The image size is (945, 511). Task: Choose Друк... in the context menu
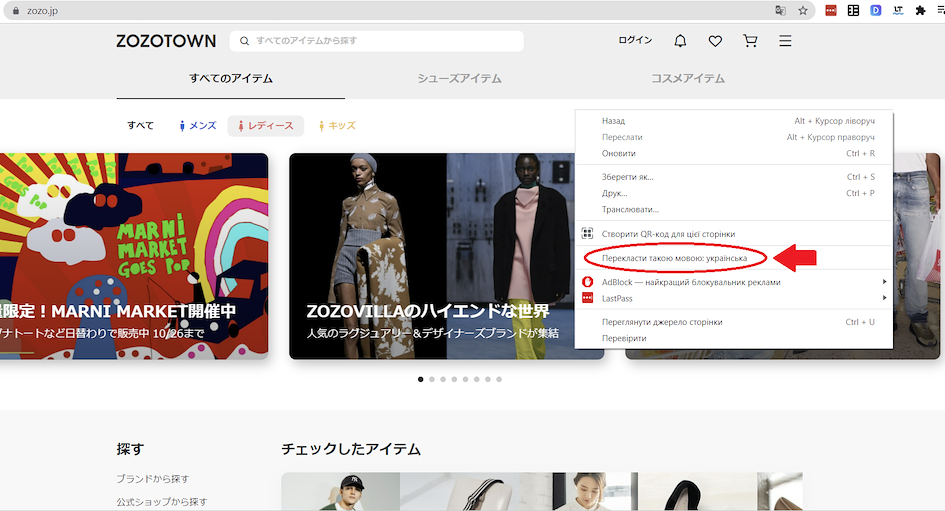tap(733, 193)
